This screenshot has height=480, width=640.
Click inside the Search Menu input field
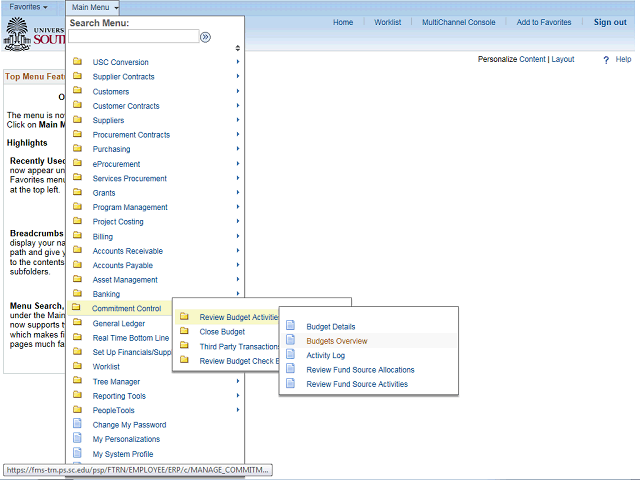pos(133,36)
